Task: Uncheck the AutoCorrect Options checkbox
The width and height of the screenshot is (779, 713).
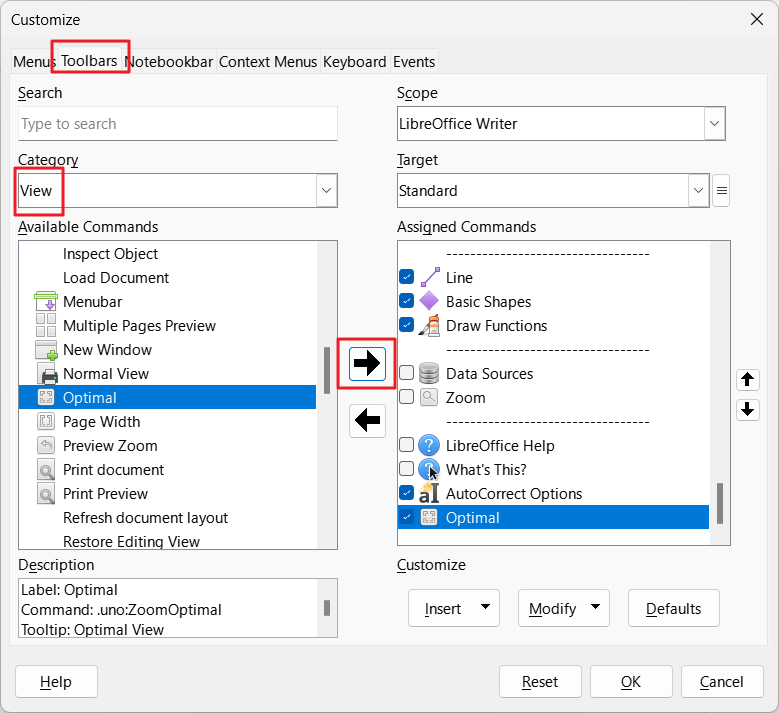Action: coord(406,493)
